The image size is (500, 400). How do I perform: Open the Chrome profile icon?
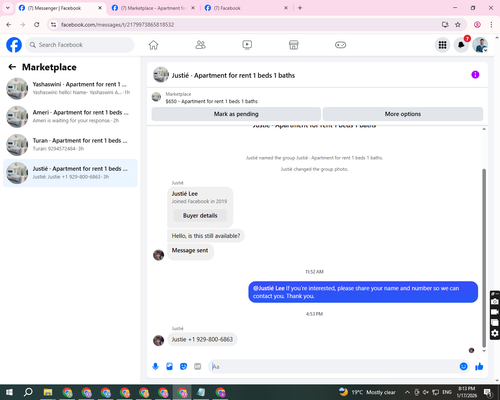[477, 24]
